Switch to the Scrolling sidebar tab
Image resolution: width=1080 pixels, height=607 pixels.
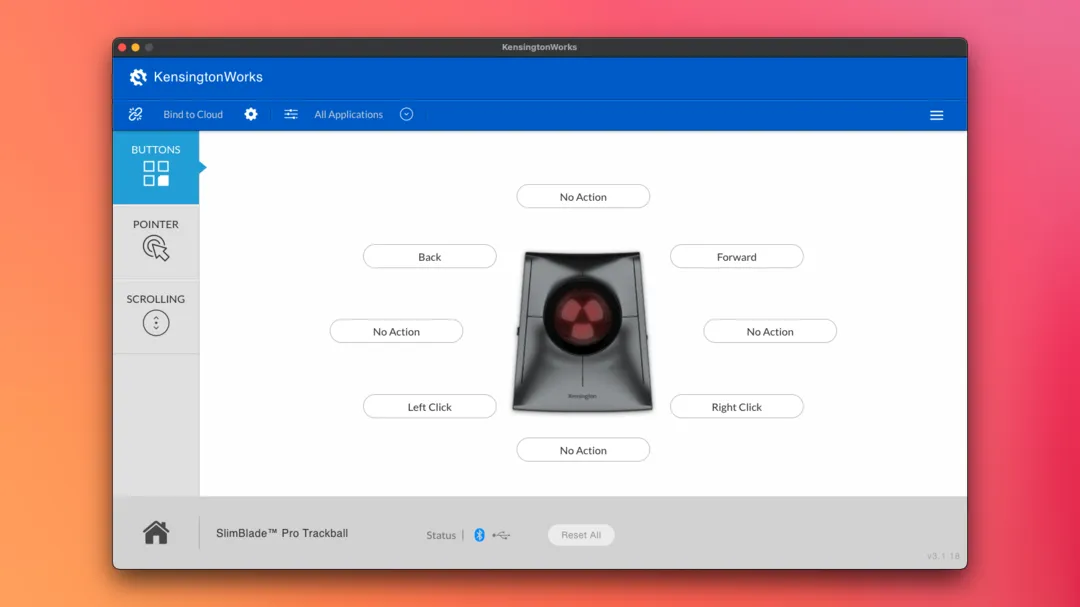pyautogui.click(x=156, y=316)
